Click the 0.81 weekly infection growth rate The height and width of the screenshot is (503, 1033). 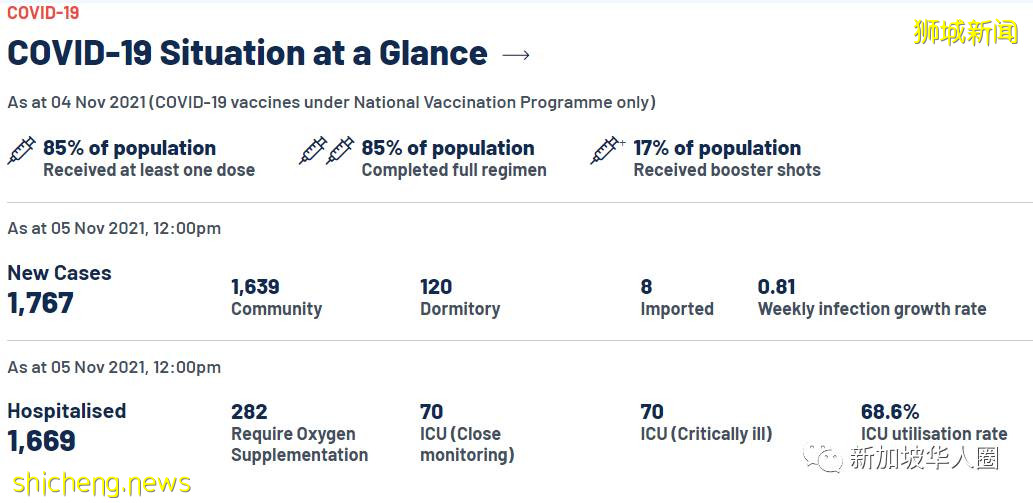point(777,287)
